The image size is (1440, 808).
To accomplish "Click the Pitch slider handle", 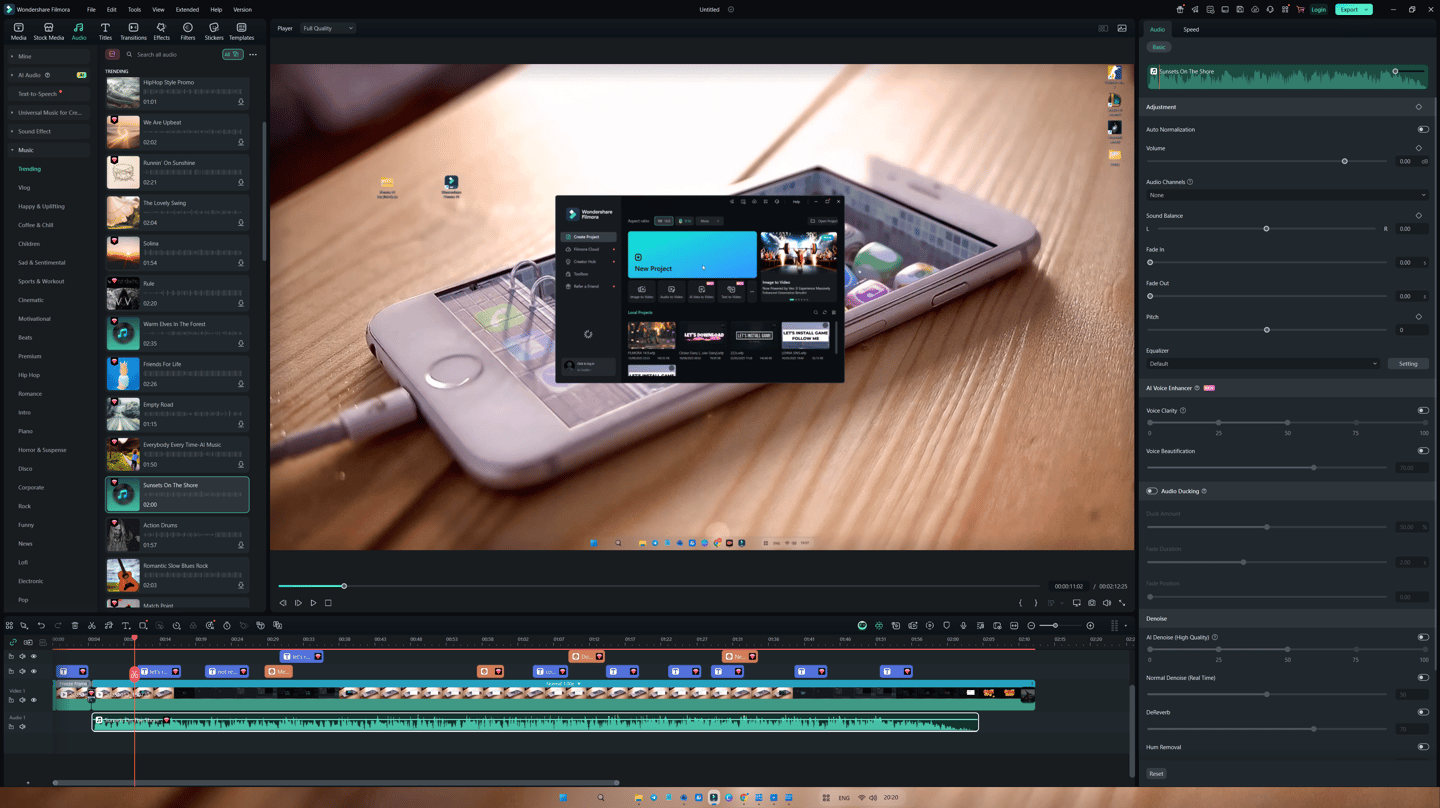I will 1267,330.
